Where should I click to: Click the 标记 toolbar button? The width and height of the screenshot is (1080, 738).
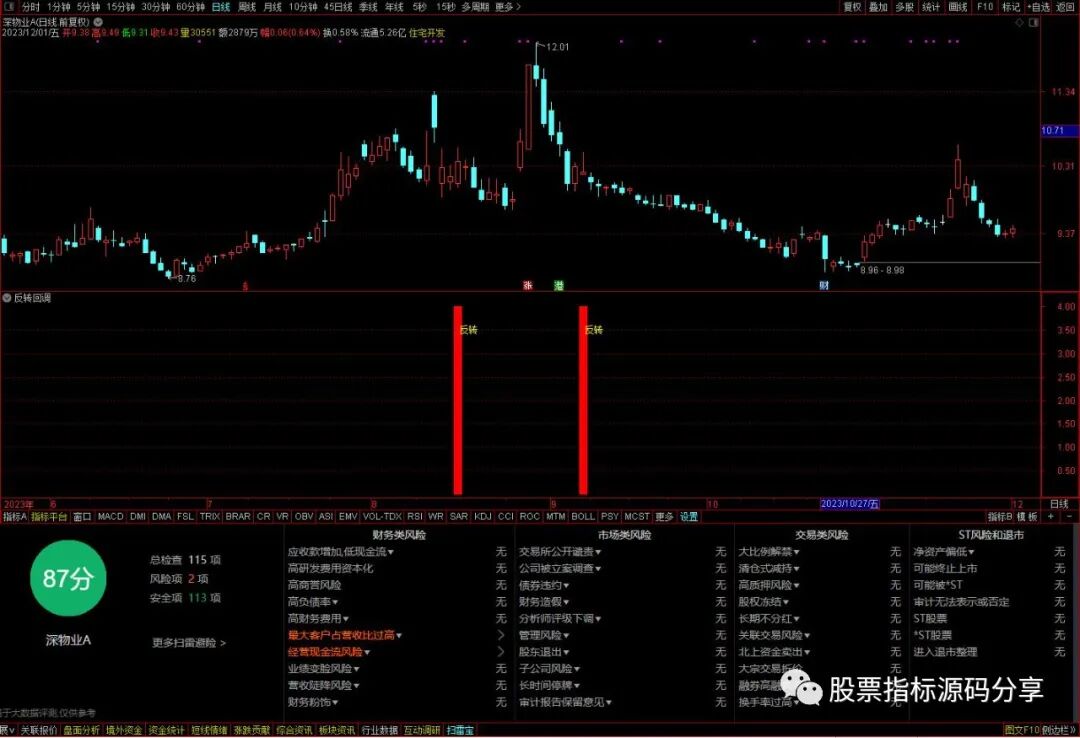pyautogui.click(x=1010, y=7)
